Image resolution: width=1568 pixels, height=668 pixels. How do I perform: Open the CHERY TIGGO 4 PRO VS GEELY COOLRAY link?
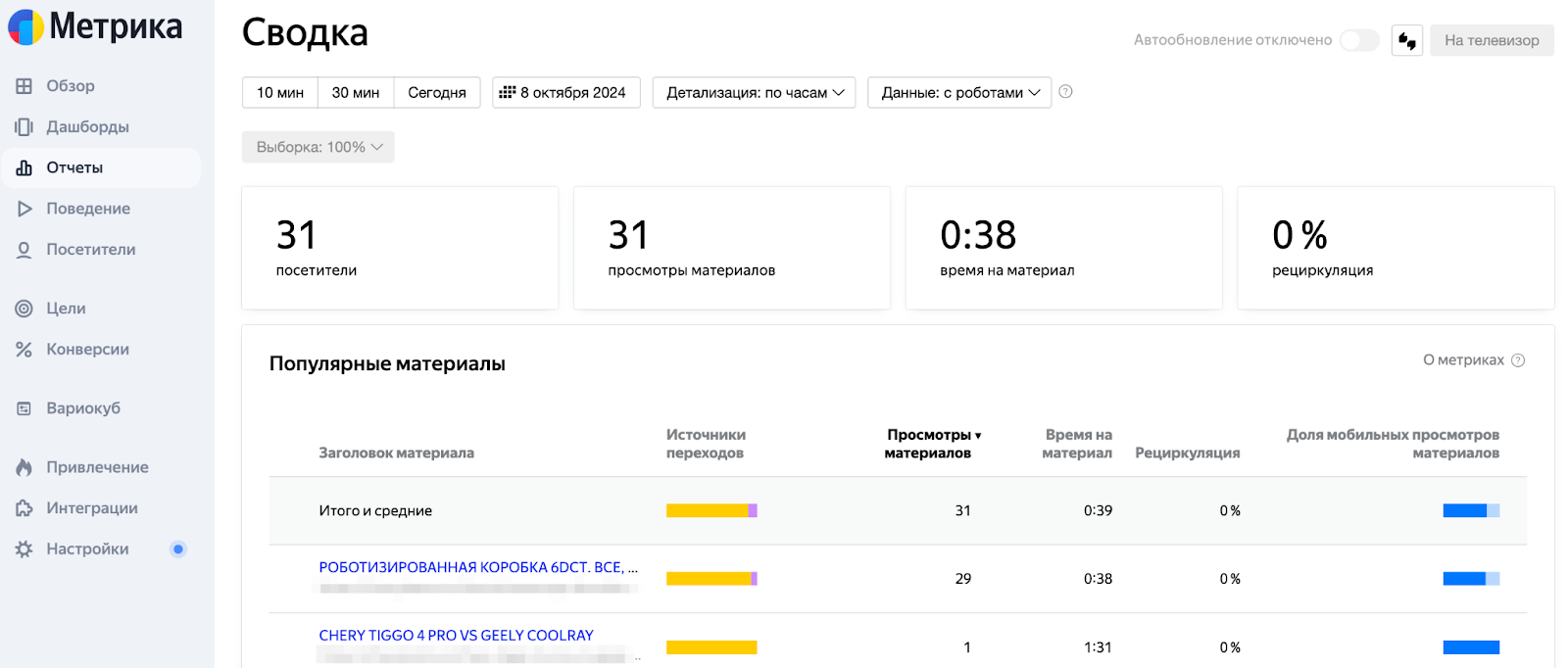(x=456, y=636)
